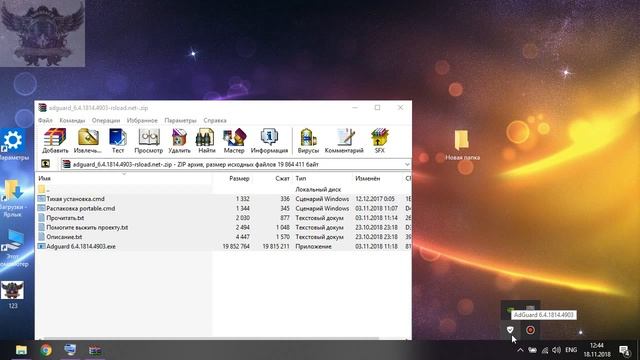Maximize the WinRAR window
Image resolution: width=640 pixels, height=360 pixels.
pos(377,108)
